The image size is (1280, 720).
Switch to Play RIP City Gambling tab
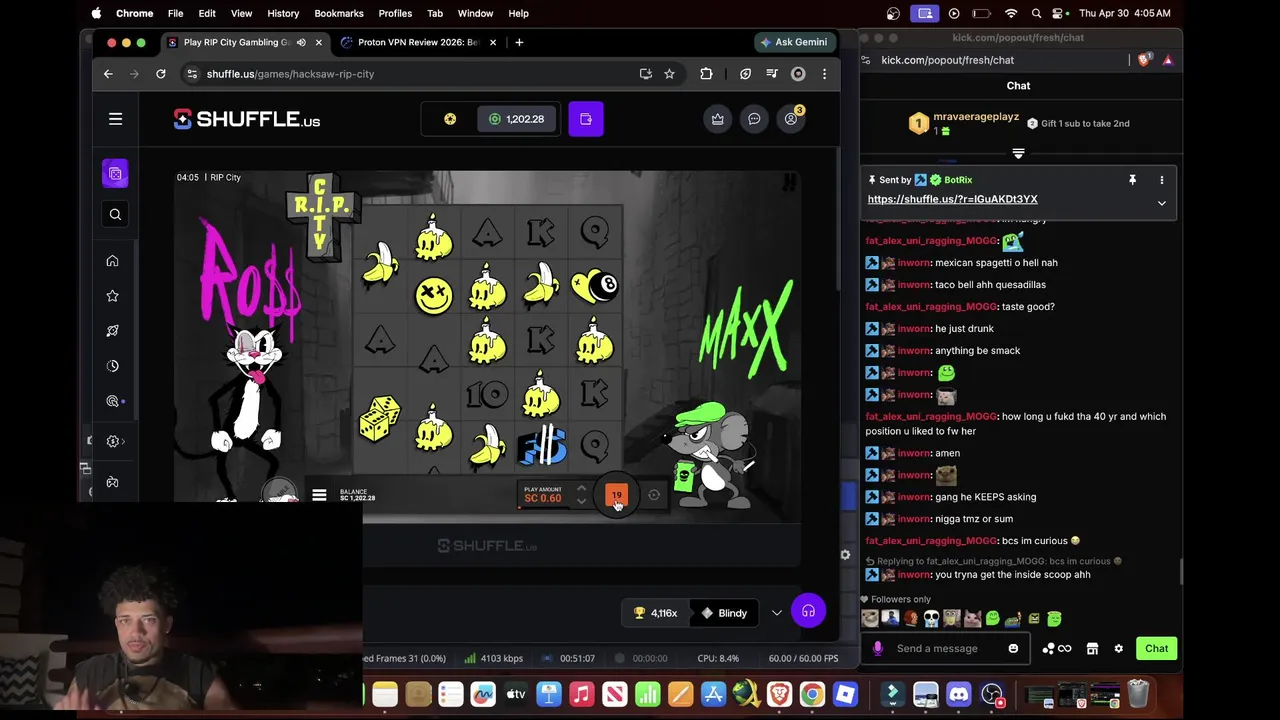click(237, 42)
